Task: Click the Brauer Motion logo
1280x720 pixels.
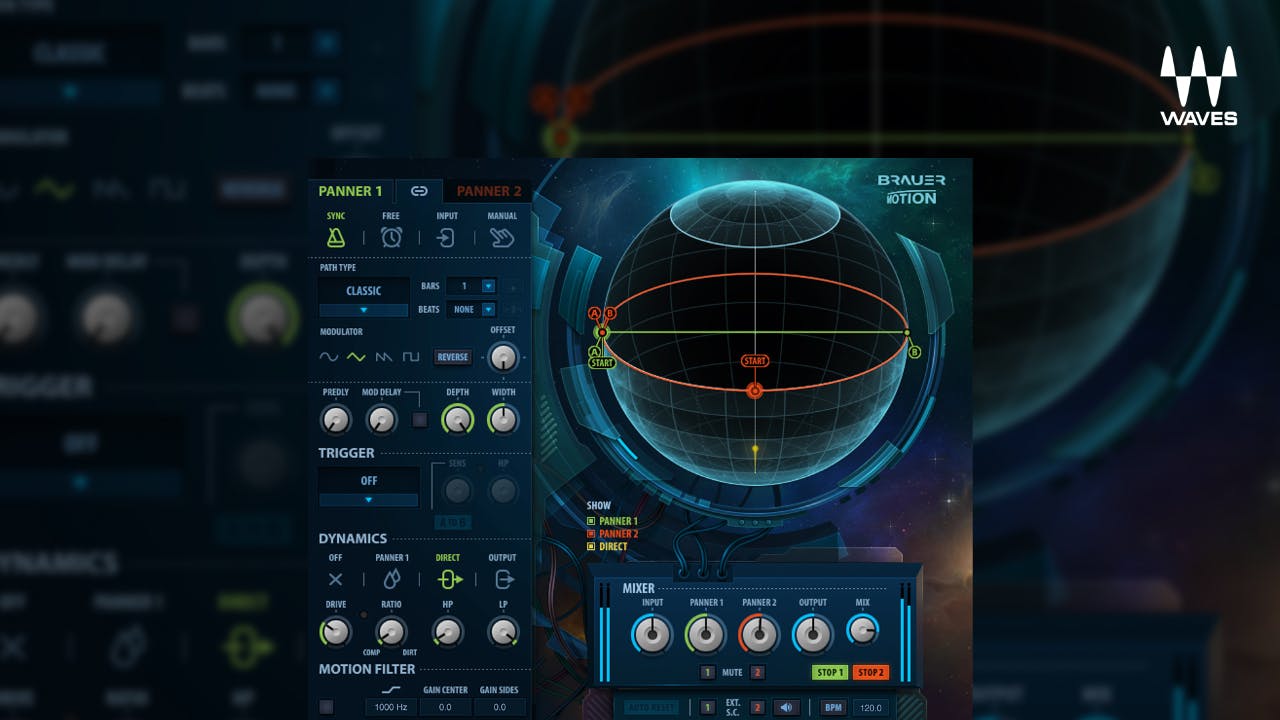Action: click(911, 189)
